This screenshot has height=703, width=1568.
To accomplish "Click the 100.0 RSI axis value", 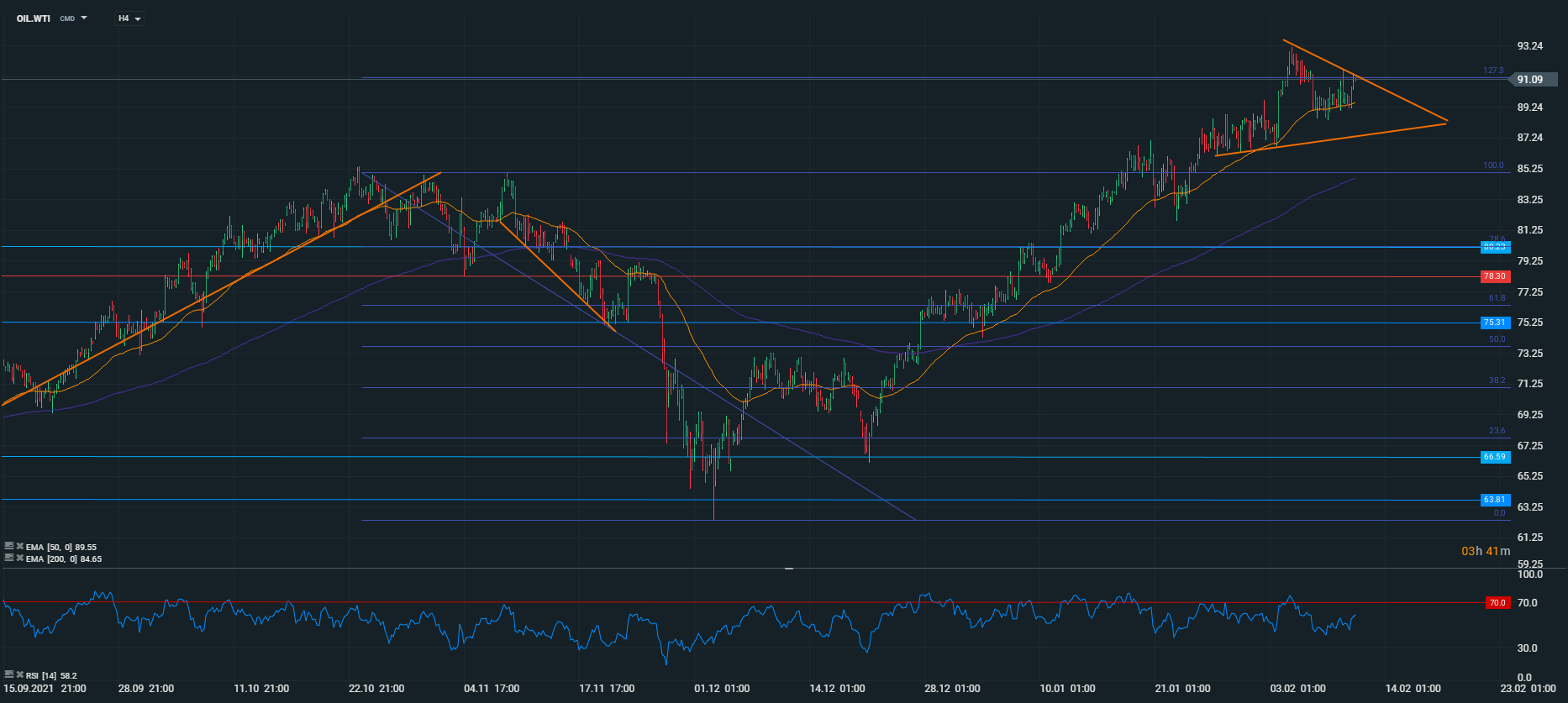I will (x=1529, y=574).
